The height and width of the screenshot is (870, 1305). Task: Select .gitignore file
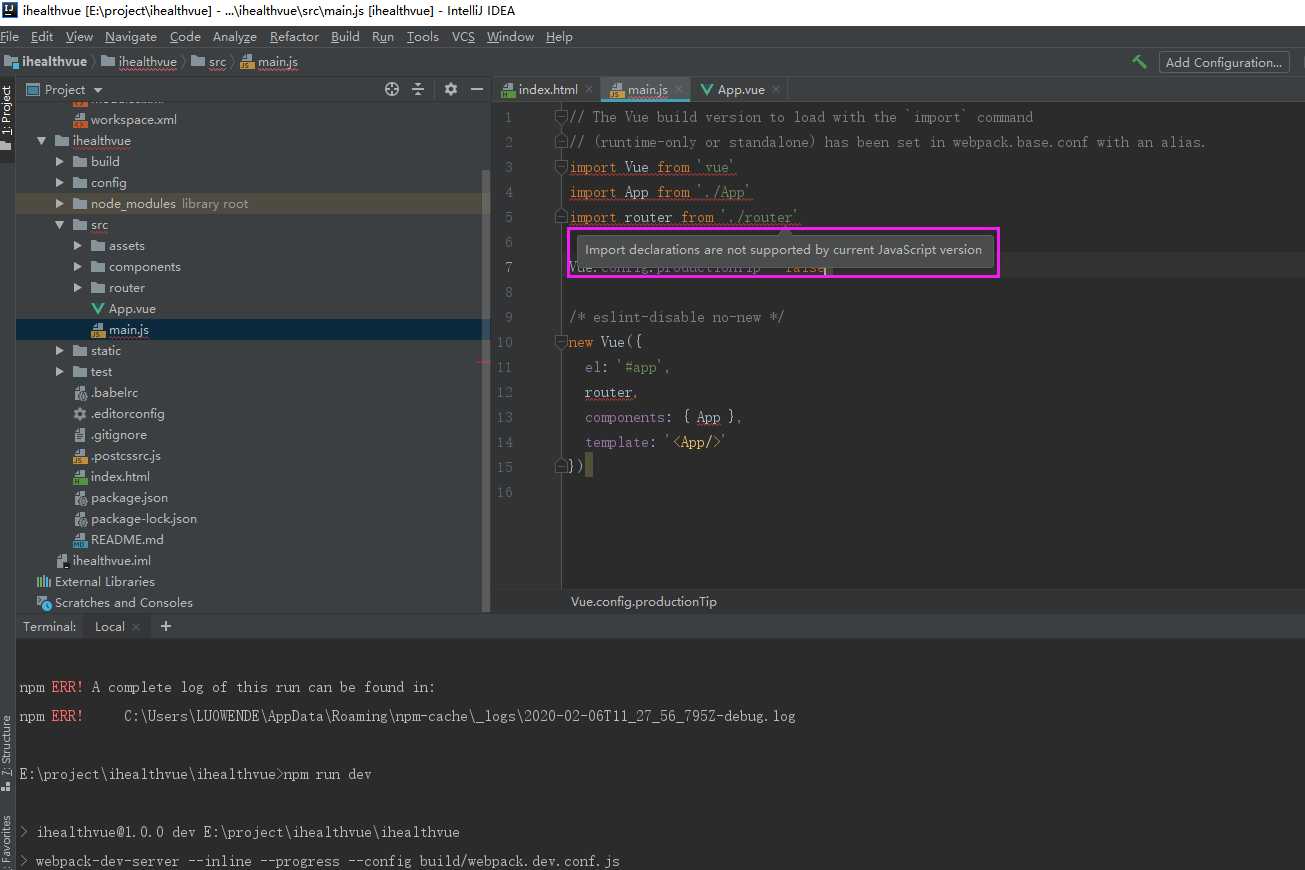(x=118, y=435)
